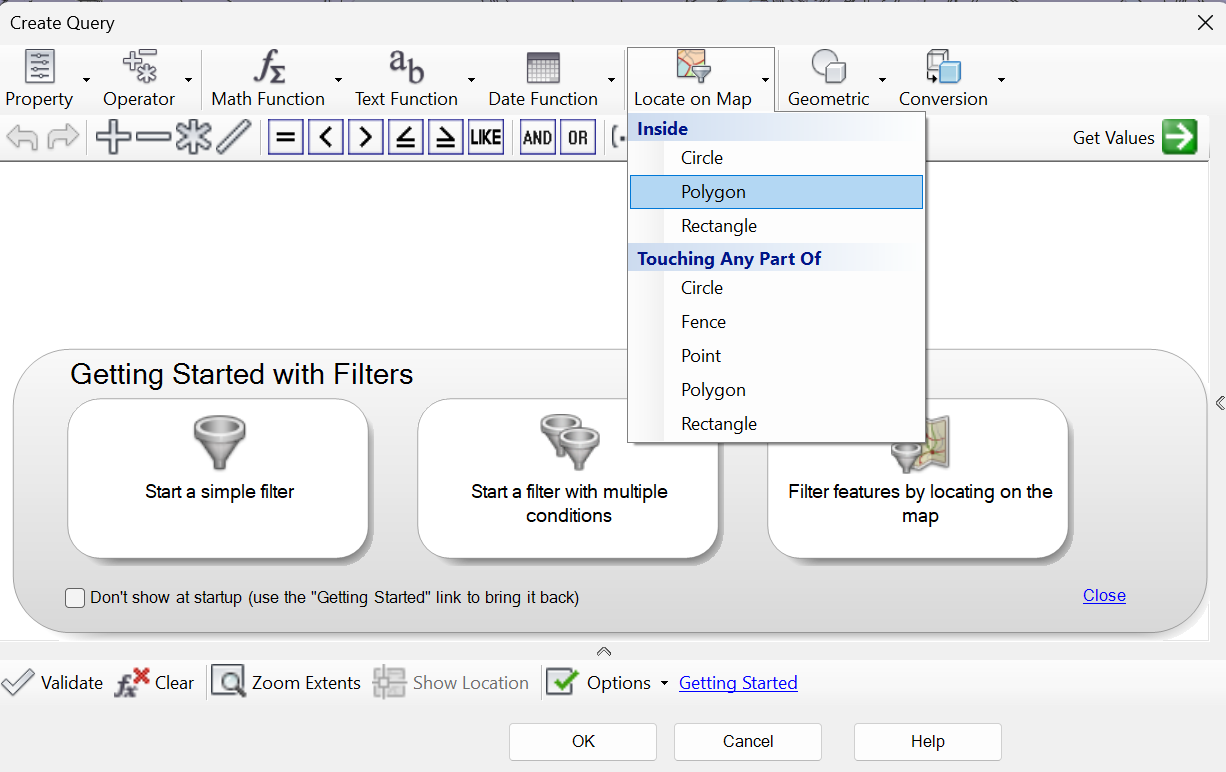Select Rectangle under Inside
1226x772 pixels.
(x=776, y=226)
